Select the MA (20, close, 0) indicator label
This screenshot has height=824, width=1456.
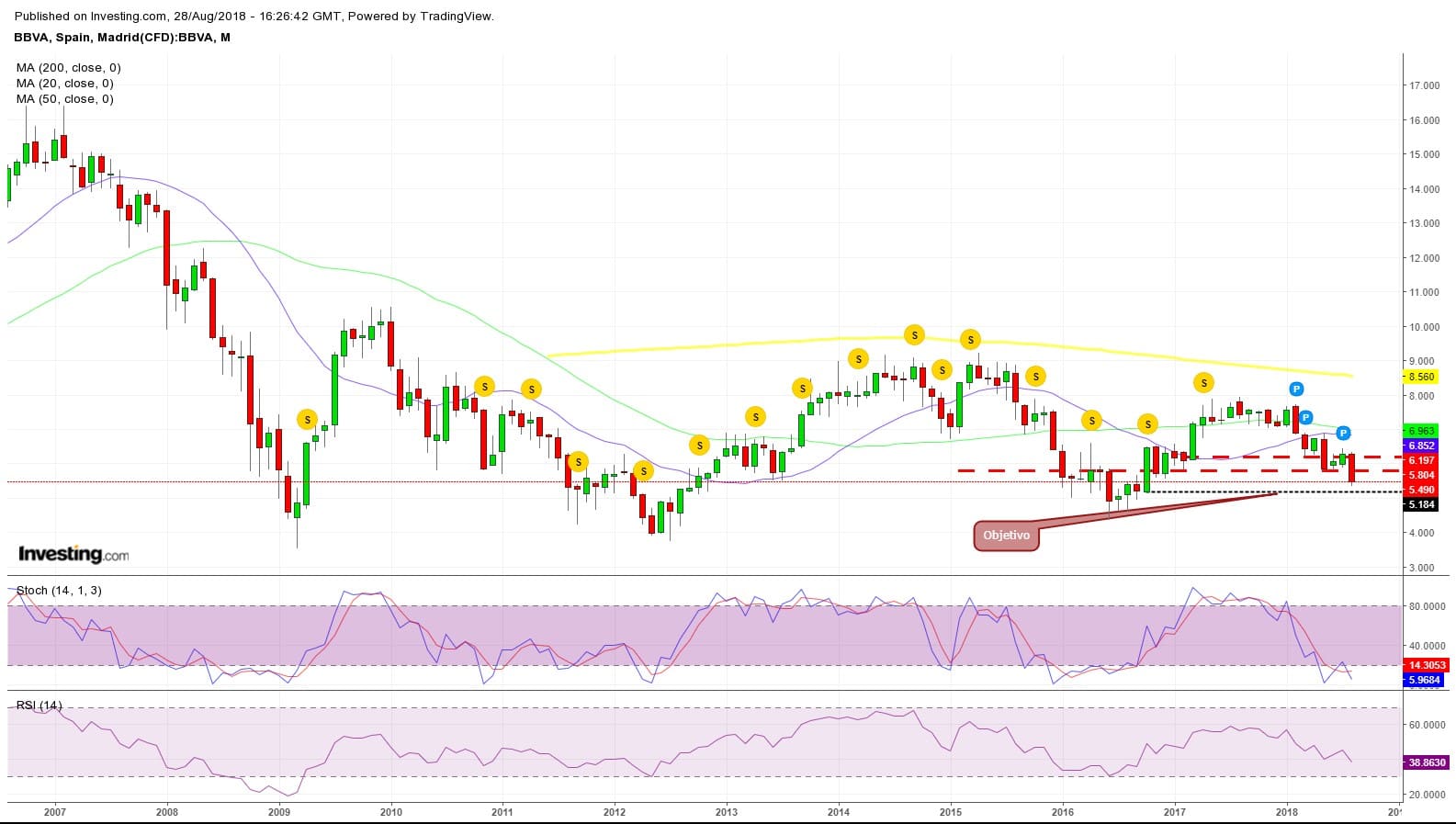tap(64, 84)
